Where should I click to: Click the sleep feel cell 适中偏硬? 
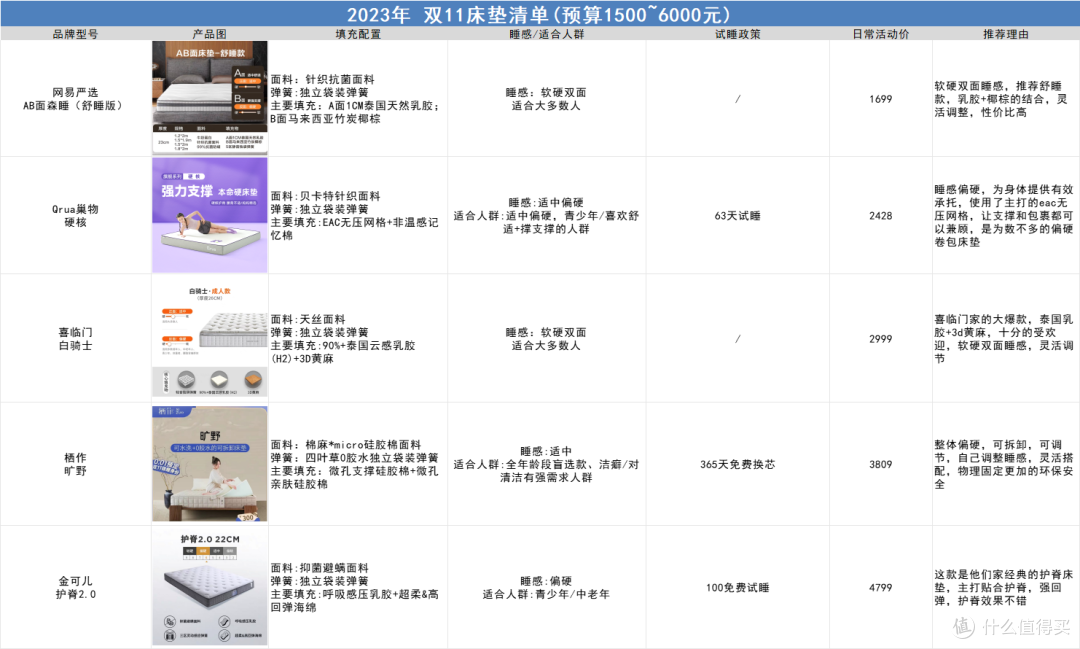coord(546,215)
